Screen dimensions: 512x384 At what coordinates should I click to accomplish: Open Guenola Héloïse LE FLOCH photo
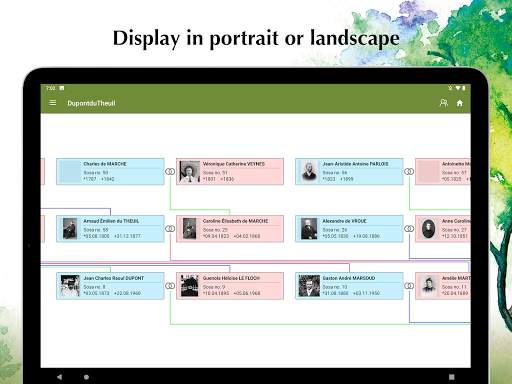tap(189, 286)
